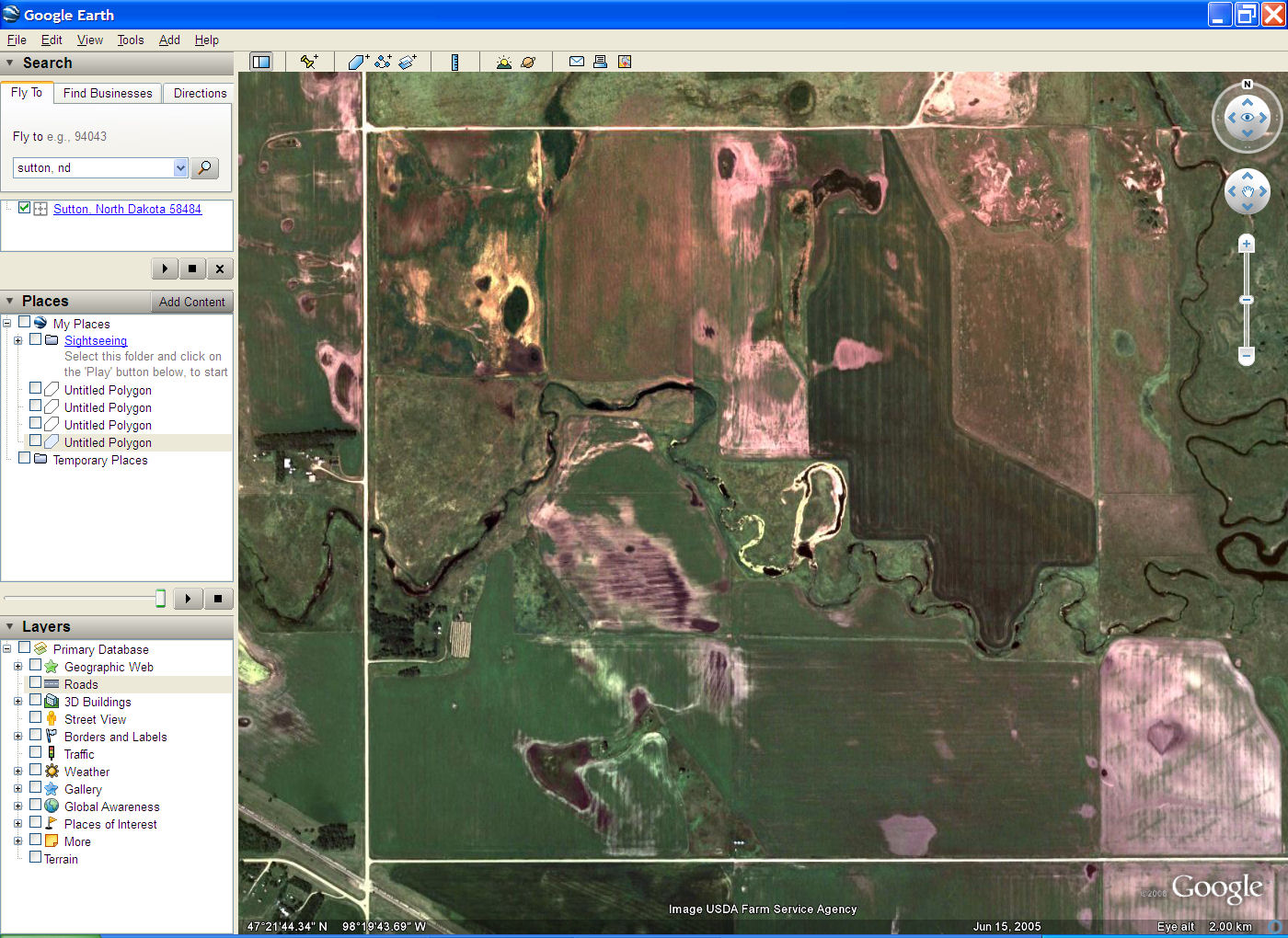Add an image overlay from toolbar
This screenshot has width=1288, height=938.
click(408, 62)
